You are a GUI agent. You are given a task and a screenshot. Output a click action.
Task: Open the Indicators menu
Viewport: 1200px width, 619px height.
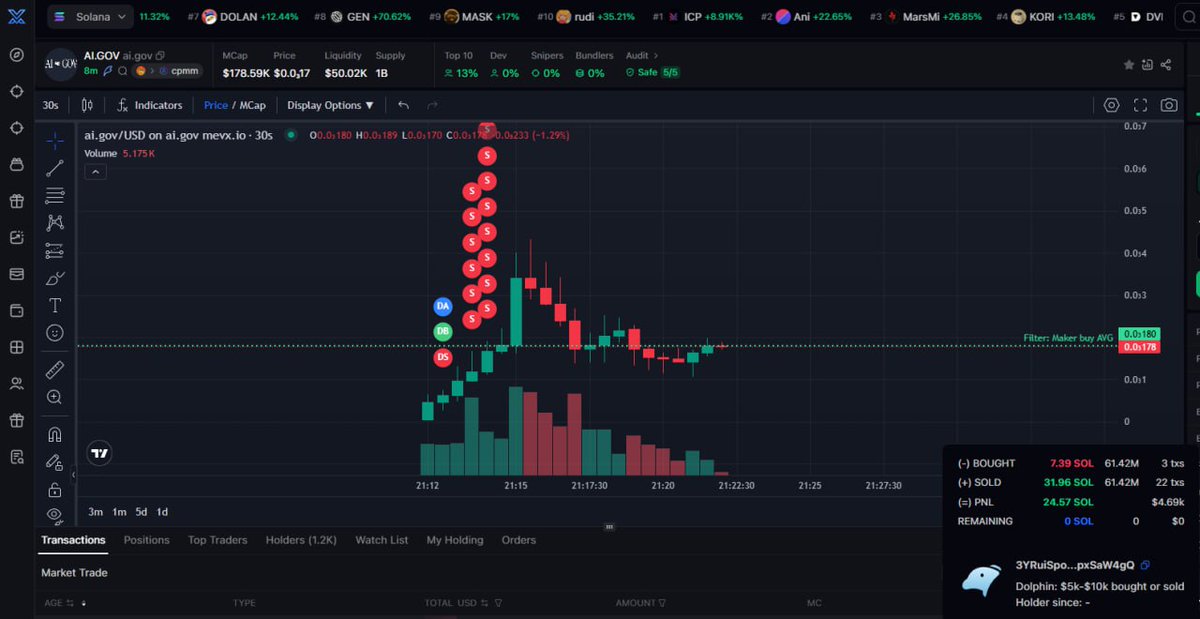point(149,105)
